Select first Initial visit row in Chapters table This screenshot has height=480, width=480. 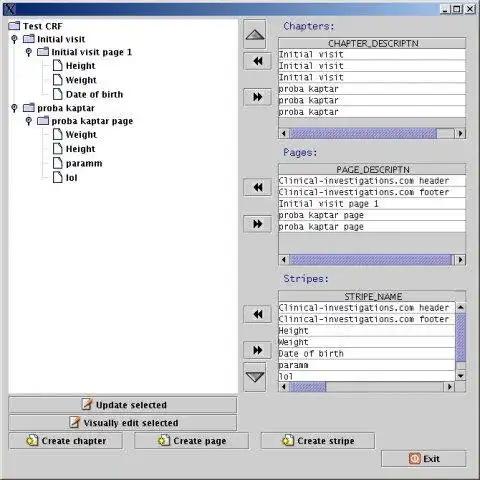[372, 54]
